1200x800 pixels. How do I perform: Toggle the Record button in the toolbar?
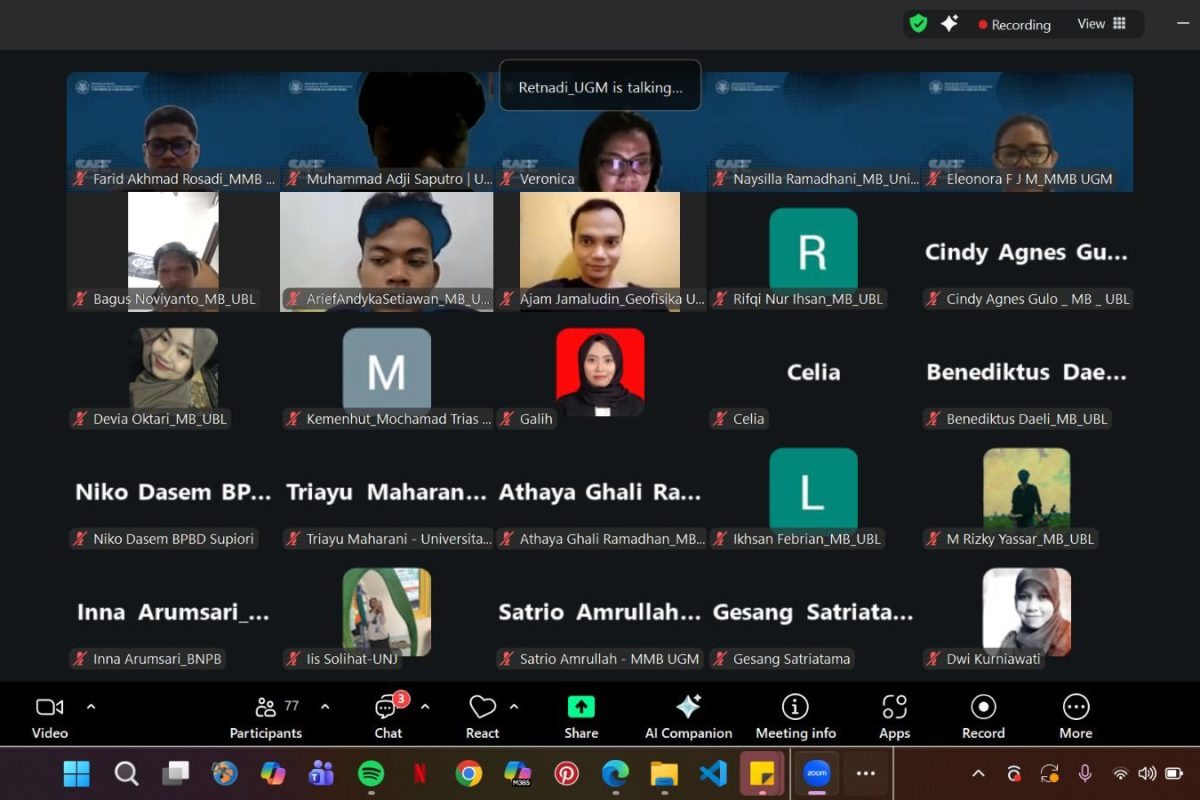click(x=983, y=717)
